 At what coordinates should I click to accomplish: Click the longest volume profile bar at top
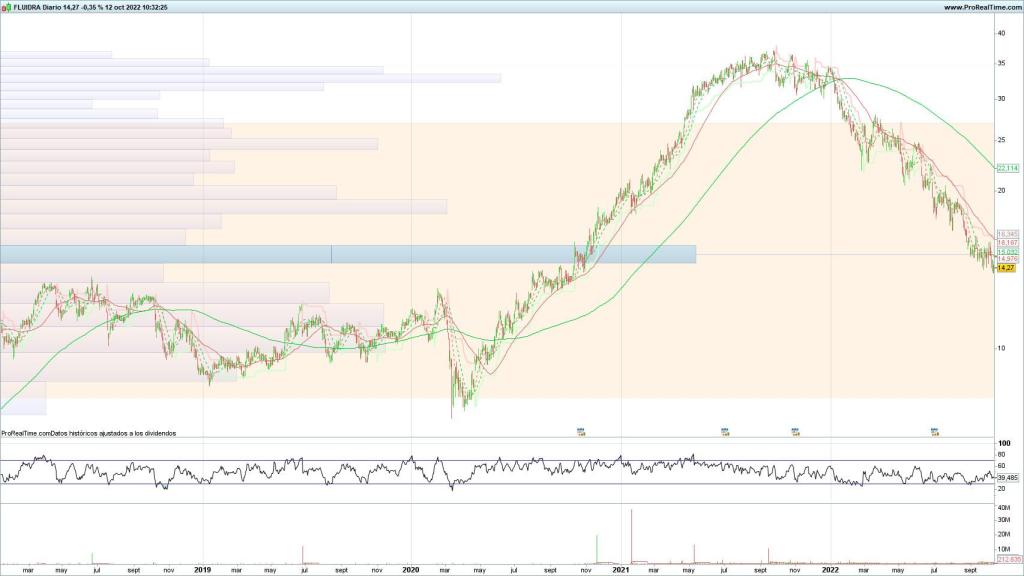(250, 78)
